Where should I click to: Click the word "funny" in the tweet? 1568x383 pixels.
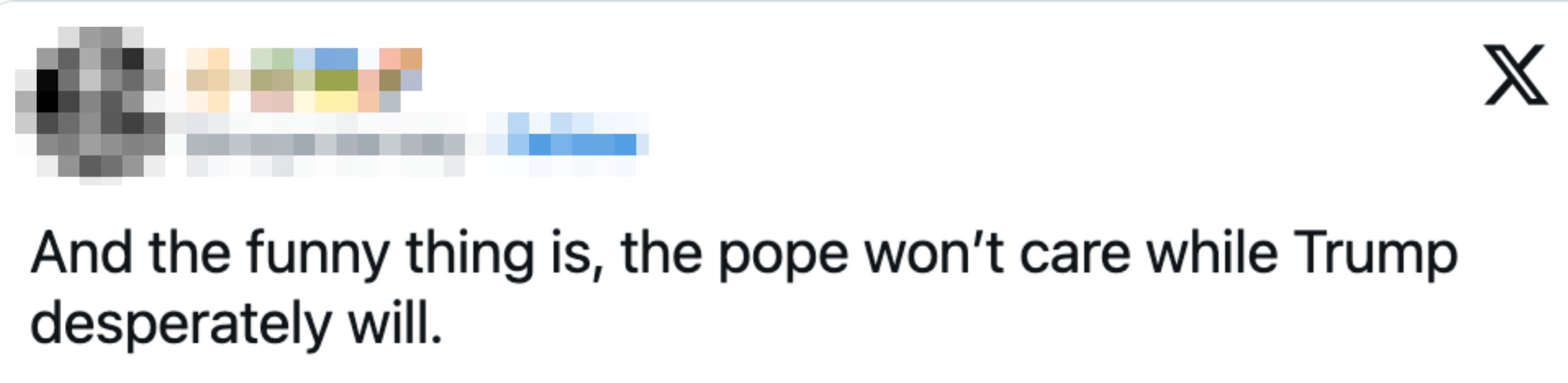pos(318,254)
